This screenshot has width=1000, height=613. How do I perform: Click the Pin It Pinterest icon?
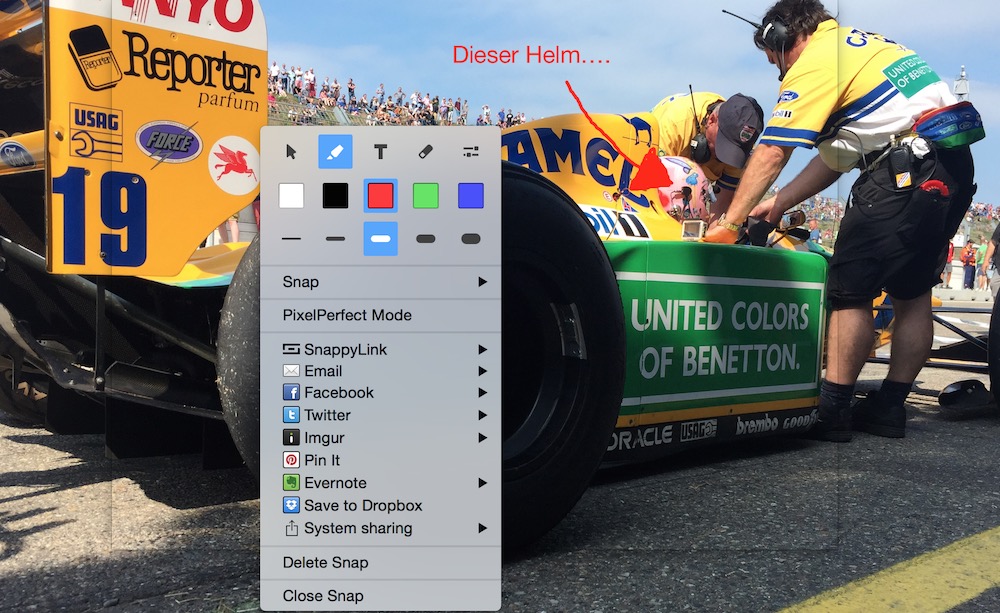[291, 460]
